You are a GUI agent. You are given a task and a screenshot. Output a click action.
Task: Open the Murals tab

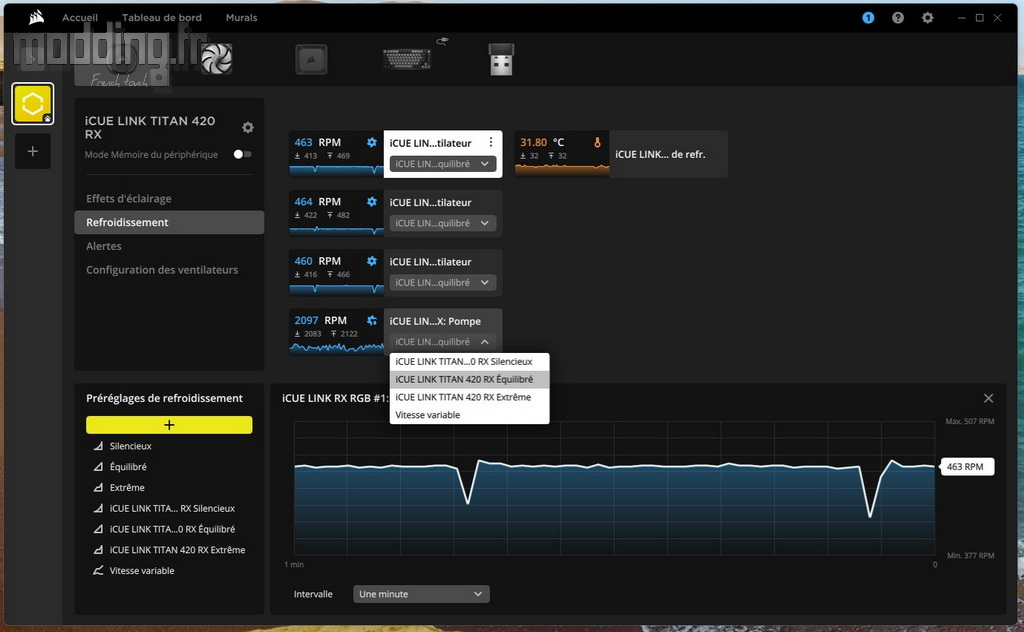241,18
